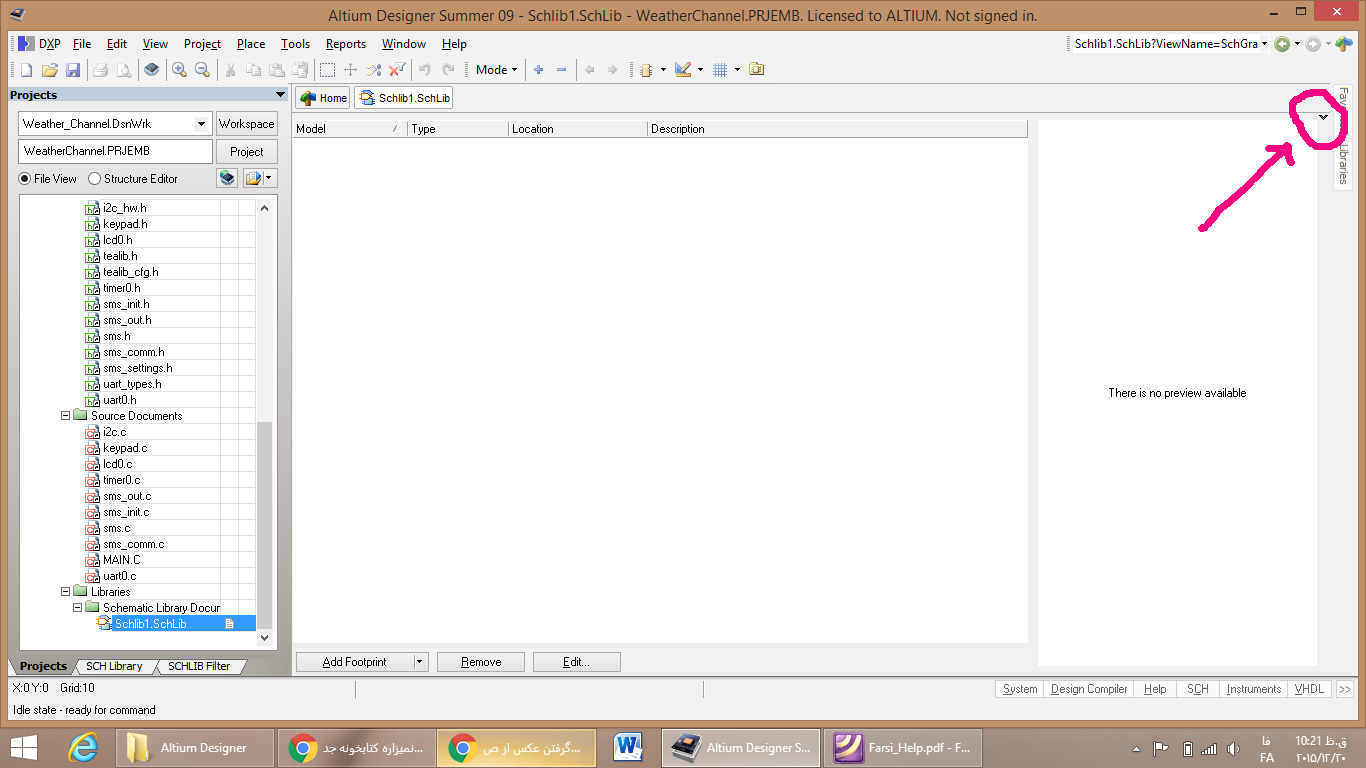Select the rectangular selection area tool
The width and height of the screenshot is (1366, 768).
point(327,70)
